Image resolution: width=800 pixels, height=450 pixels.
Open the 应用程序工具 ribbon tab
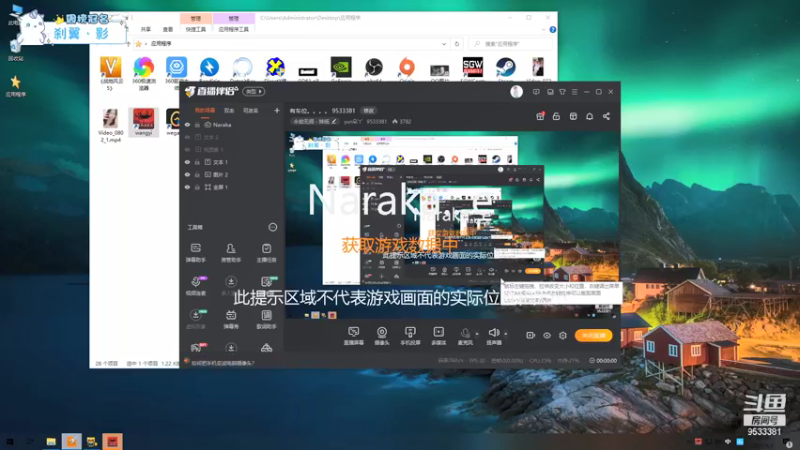point(234,30)
